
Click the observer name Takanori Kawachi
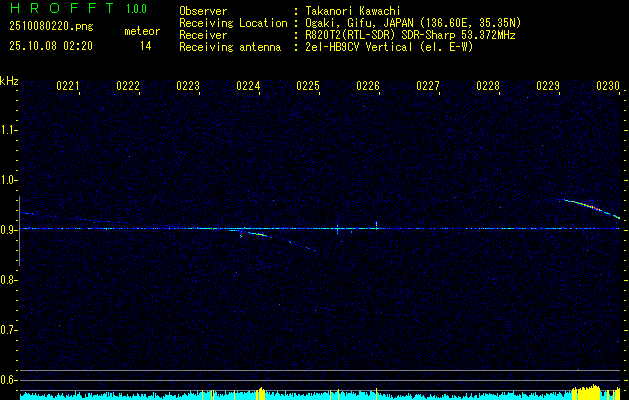352,11
